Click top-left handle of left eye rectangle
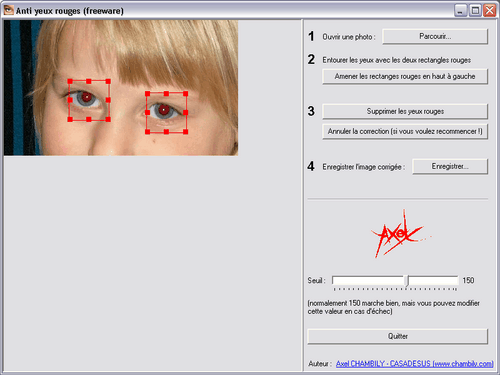This screenshot has width=500, height=375. click(x=70, y=81)
